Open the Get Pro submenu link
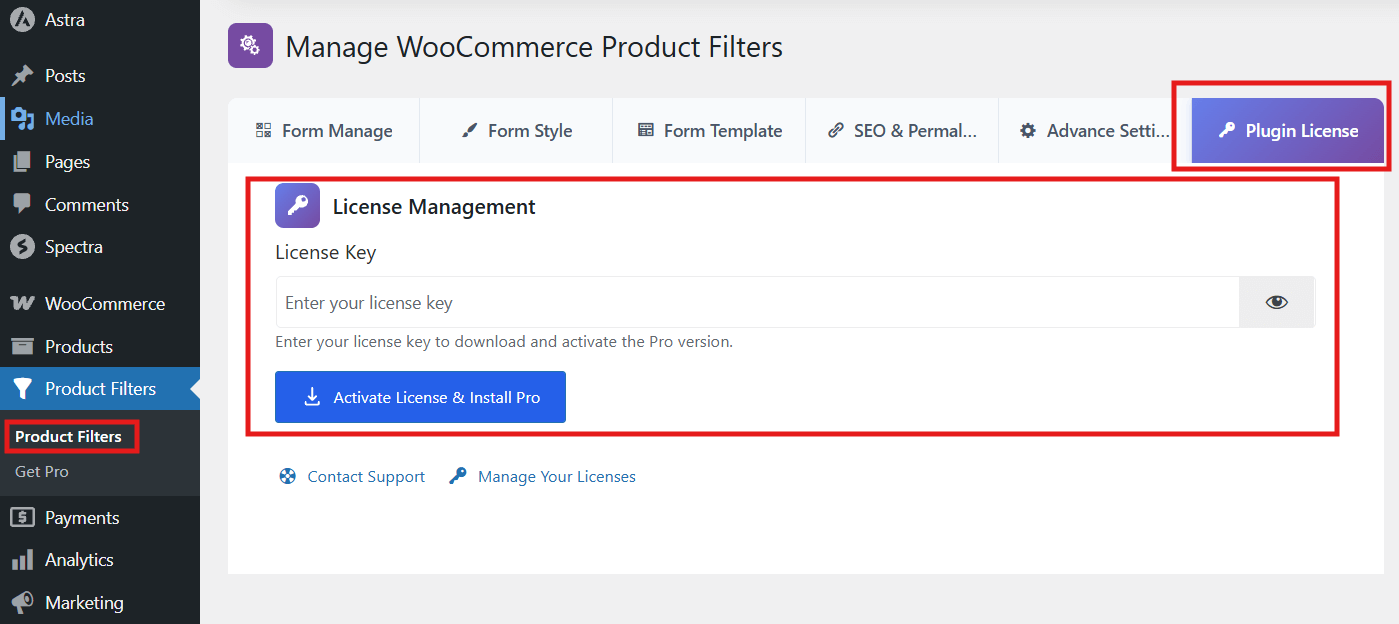This screenshot has height=624, width=1399. point(42,472)
